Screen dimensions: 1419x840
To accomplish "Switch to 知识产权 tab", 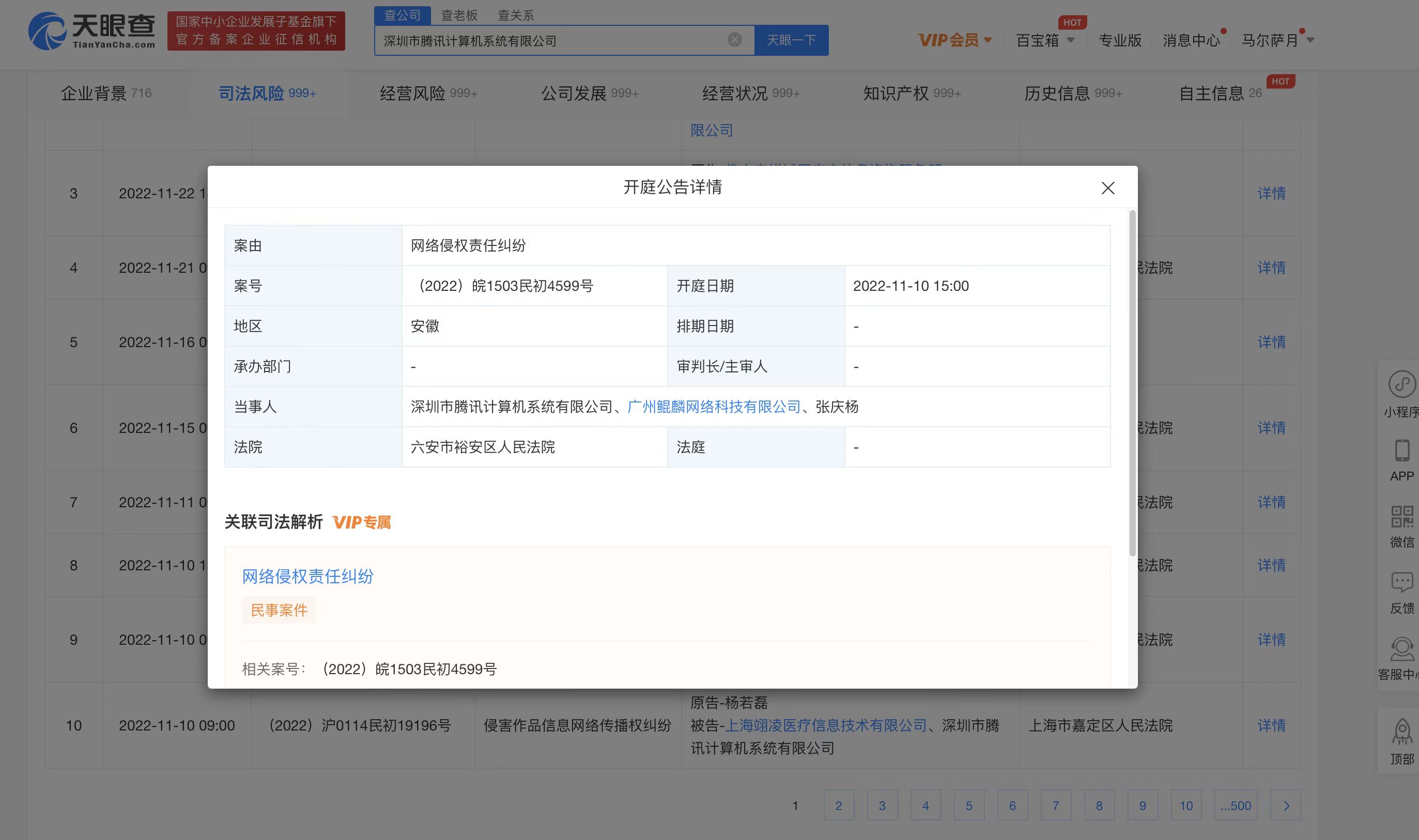I will 912,93.
